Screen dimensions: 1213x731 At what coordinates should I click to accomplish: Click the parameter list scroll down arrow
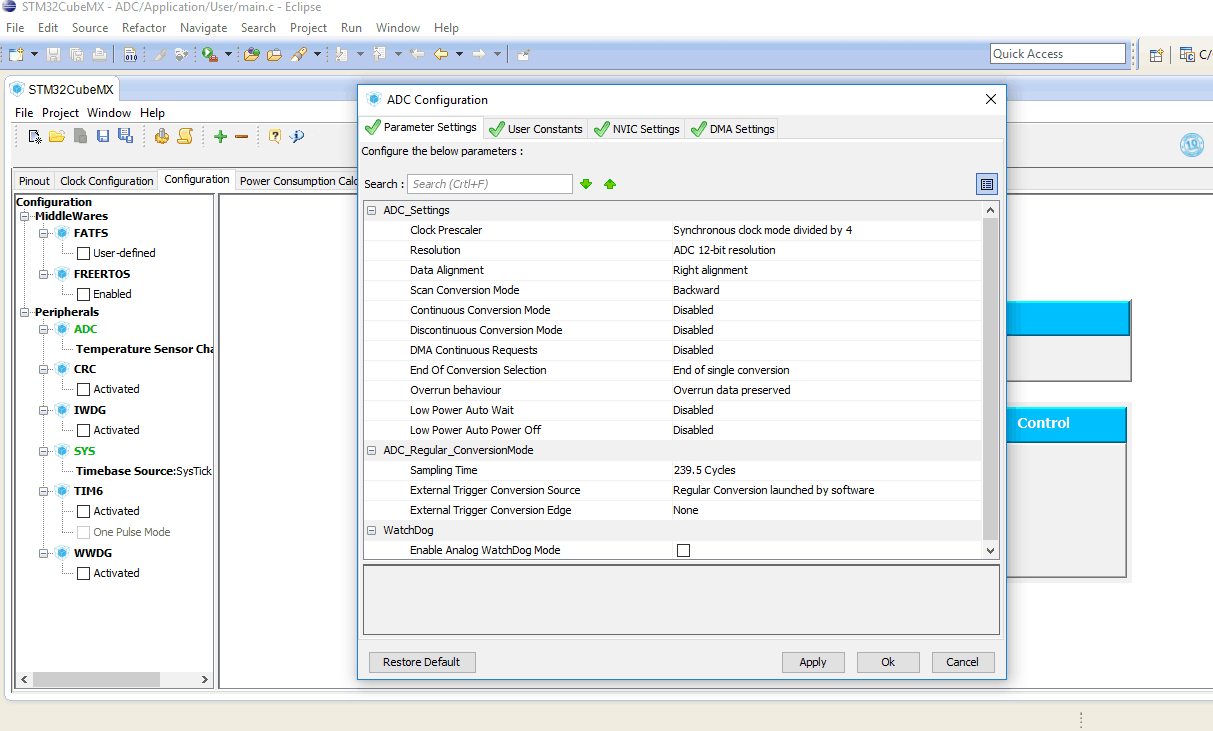pos(991,550)
